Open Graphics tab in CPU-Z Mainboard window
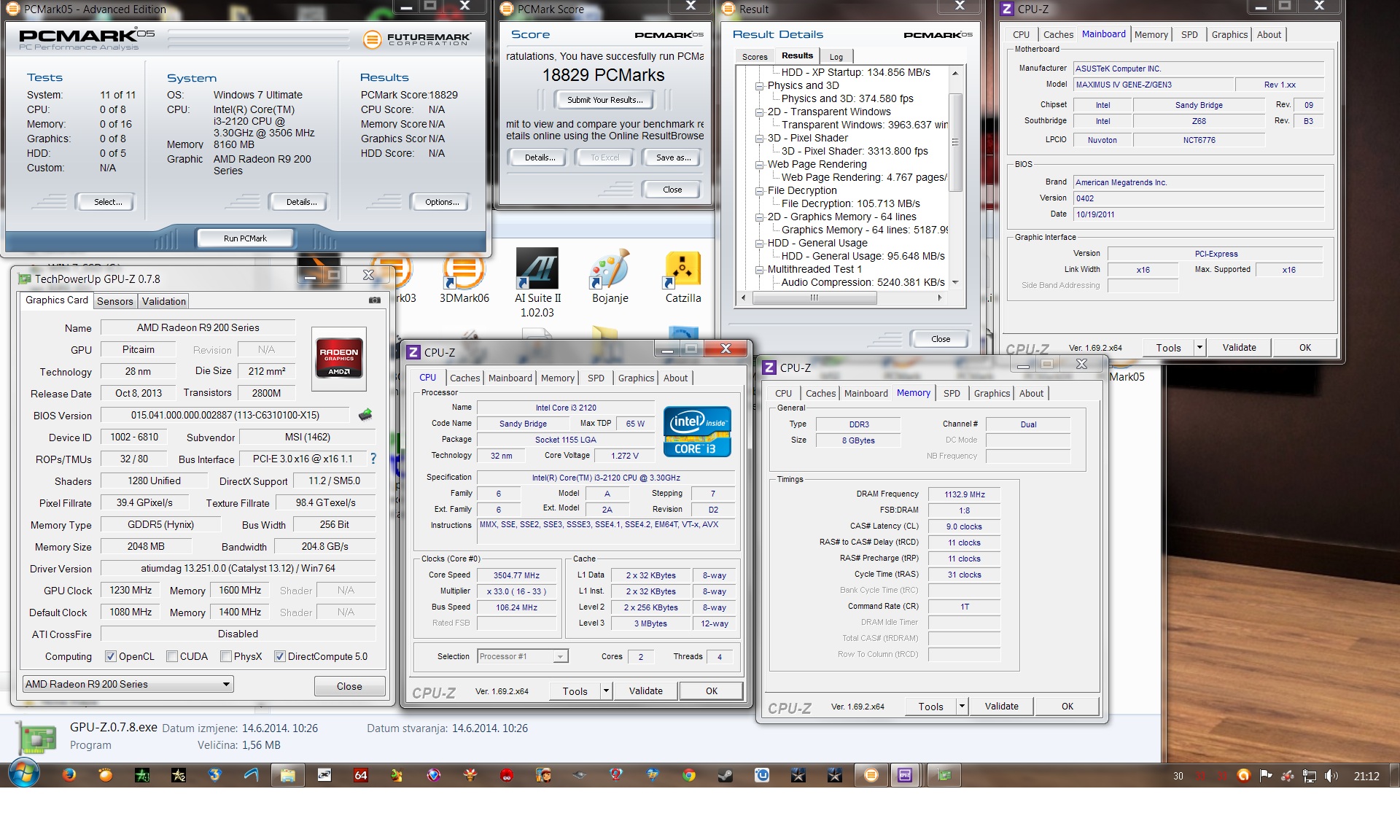The image size is (1400, 840). pyautogui.click(x=1229, y=34)
